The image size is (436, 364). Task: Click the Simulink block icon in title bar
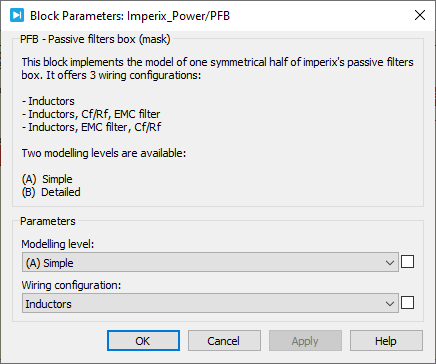coord(17,15)
